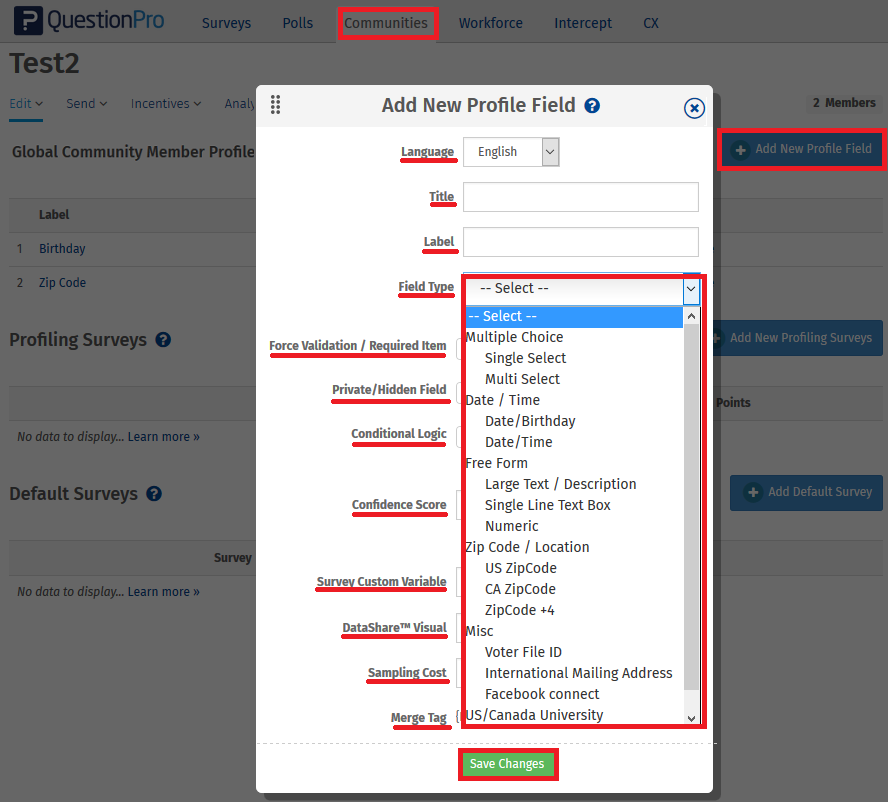The image size is (888, 802).
Task: Open the Birthday profile field entry
Action: point(62,248)
